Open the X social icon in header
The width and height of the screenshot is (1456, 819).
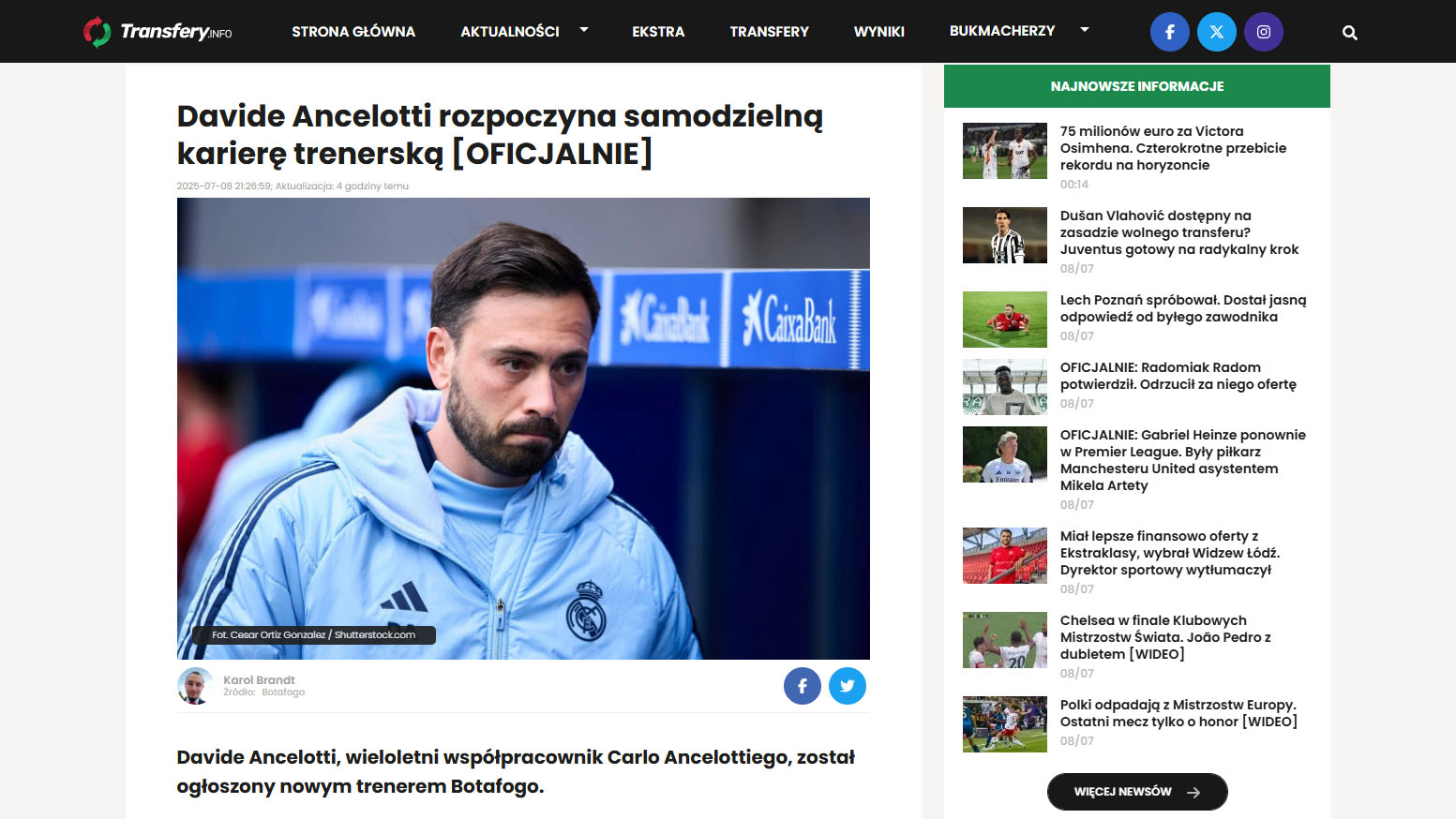point(1216,32)
